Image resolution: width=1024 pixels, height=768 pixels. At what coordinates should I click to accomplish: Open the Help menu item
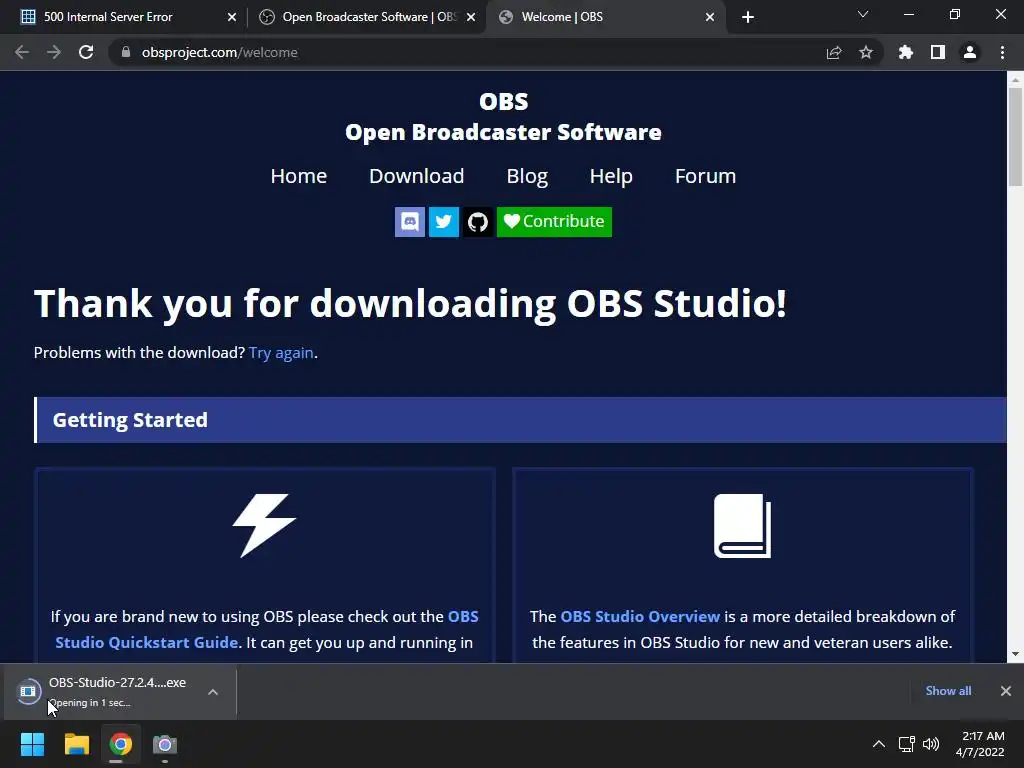(611, 176)
